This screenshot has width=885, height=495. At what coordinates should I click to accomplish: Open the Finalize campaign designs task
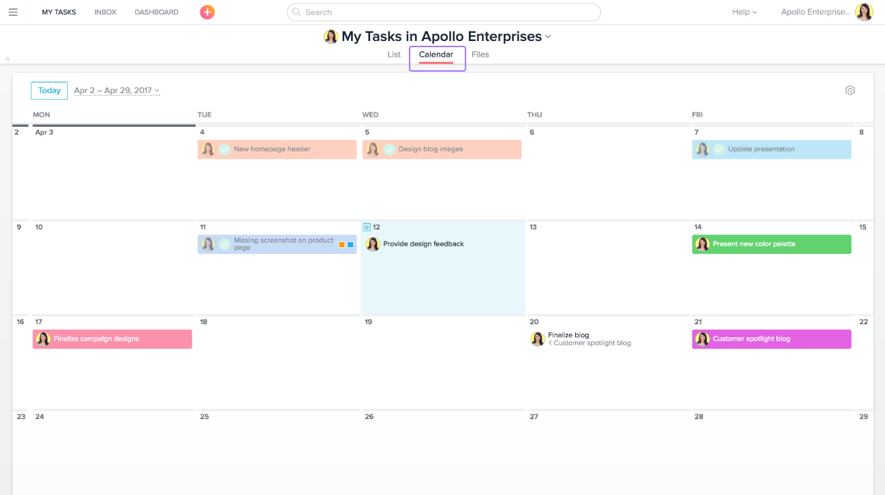pos(112,339)
